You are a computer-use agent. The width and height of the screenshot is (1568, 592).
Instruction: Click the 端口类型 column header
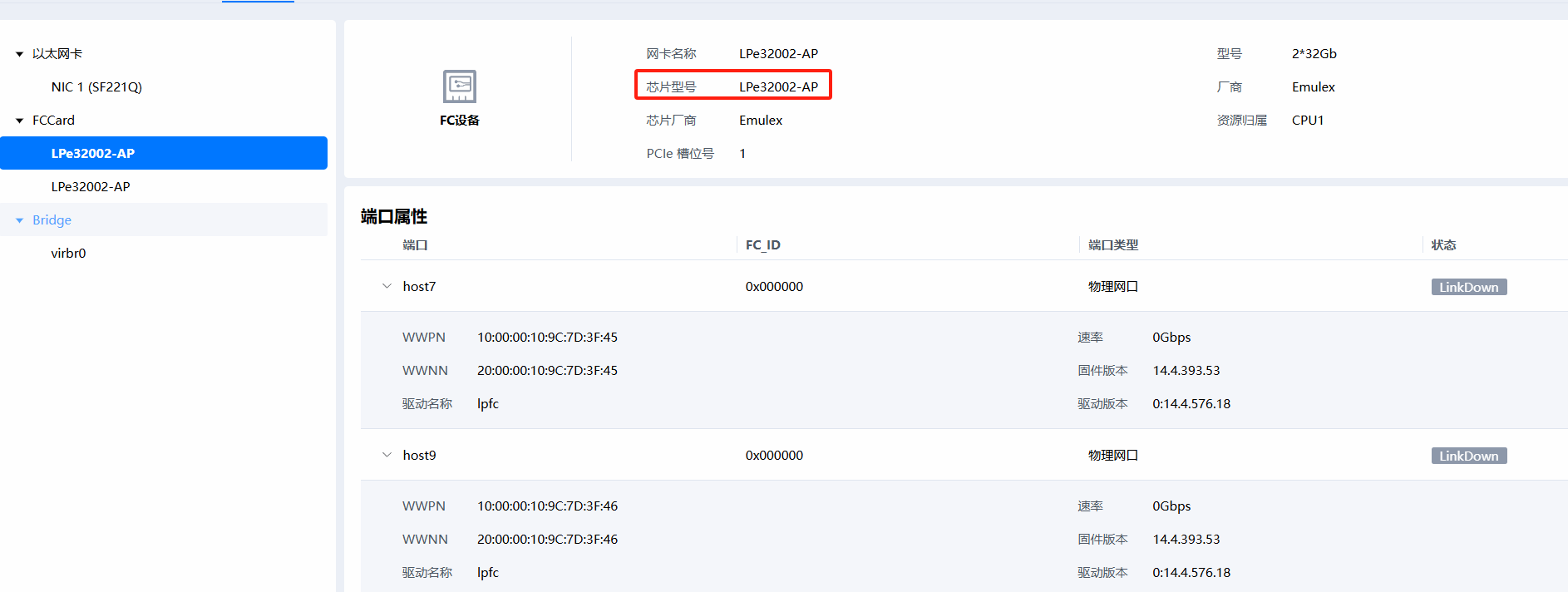click(x=1112, y=245)
